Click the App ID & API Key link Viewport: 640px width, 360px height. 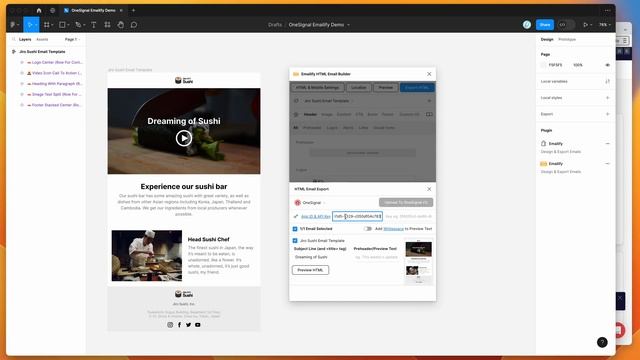(316, 216)
